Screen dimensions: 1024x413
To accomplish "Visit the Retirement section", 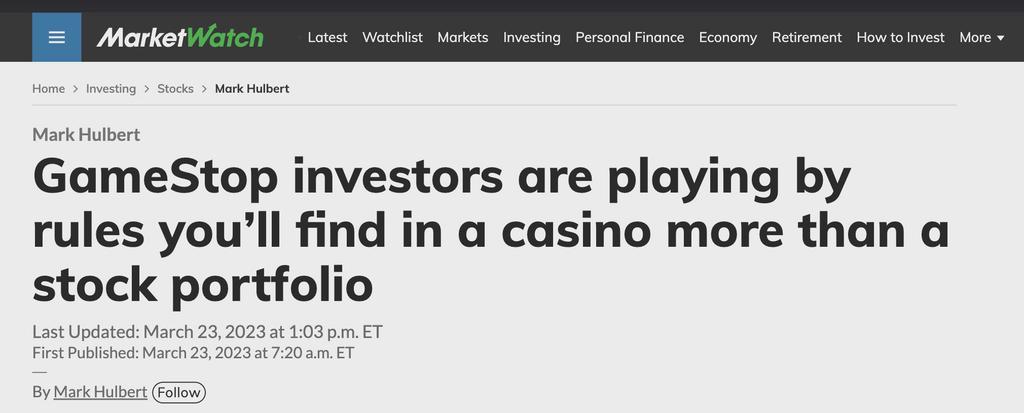I will coord(807,37).
